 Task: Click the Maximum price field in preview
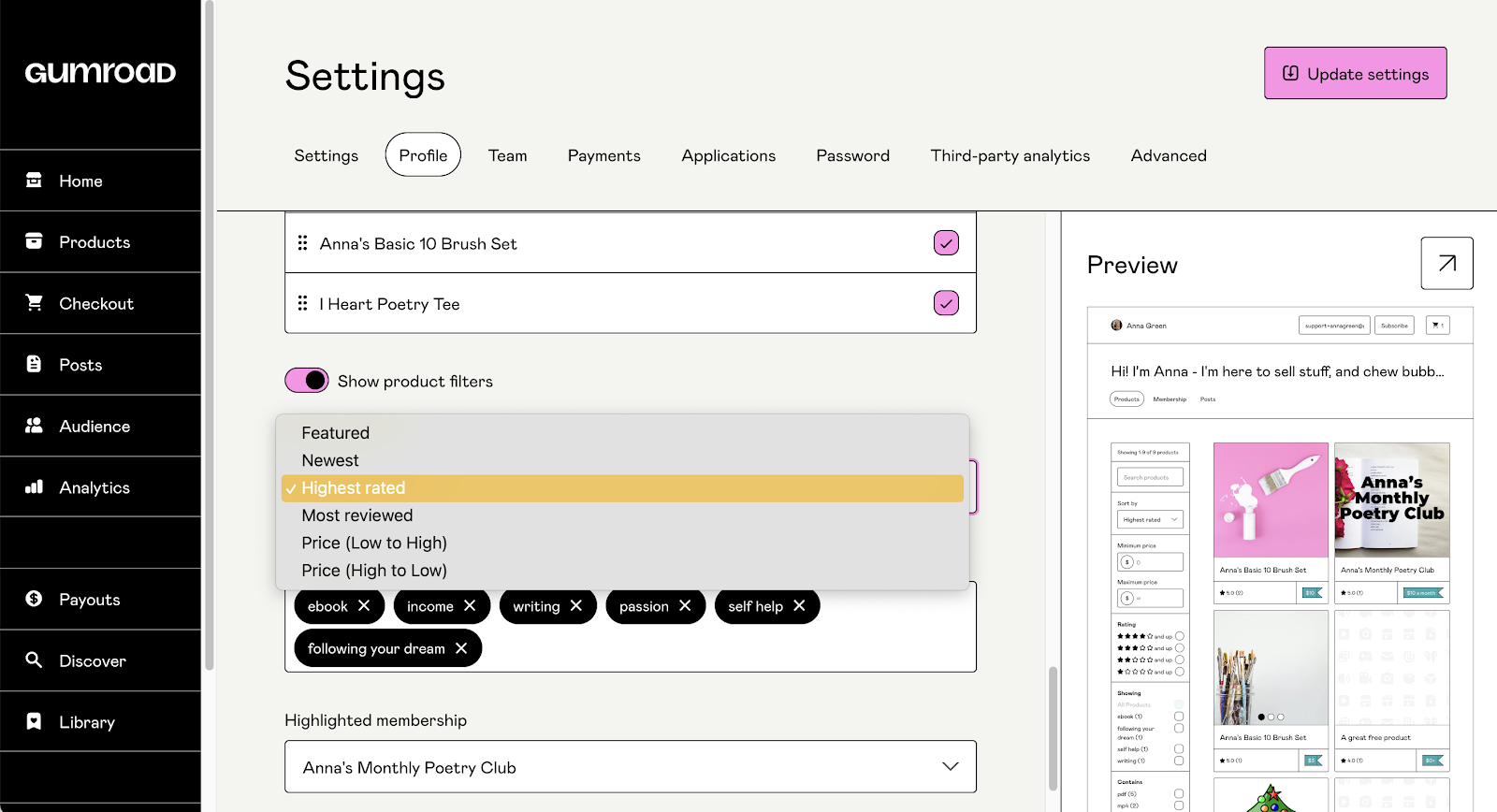pyautogui.click(x=1150, y=598)
